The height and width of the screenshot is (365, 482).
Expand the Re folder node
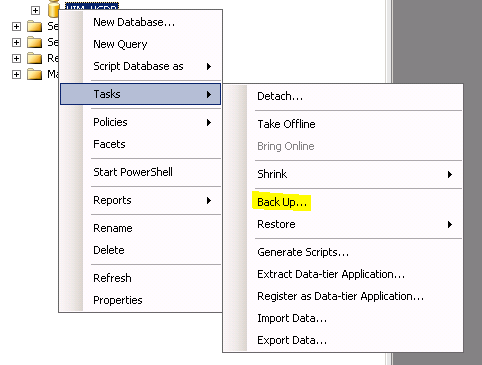point(16,58)
